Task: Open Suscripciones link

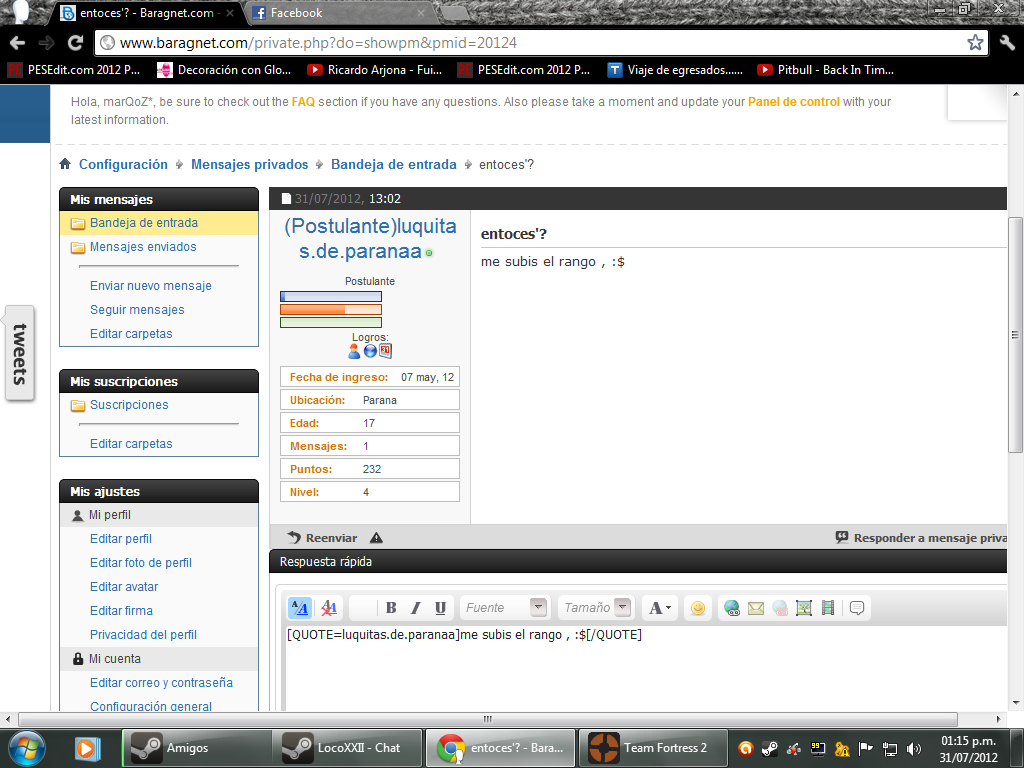Action: pyautogui.click(x=129, y=405)
